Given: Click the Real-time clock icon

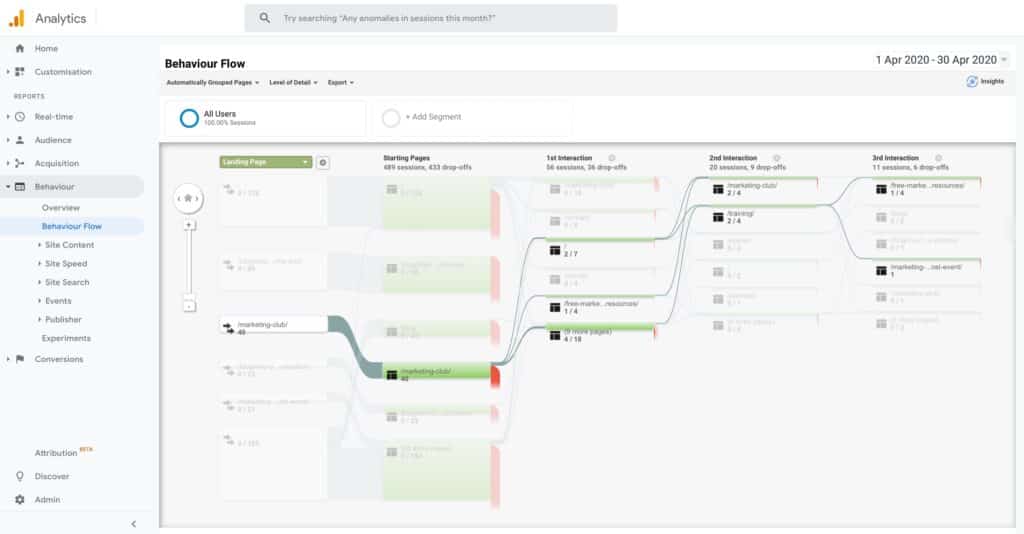Looking at the screenshot, I should (x=20, y=117).
